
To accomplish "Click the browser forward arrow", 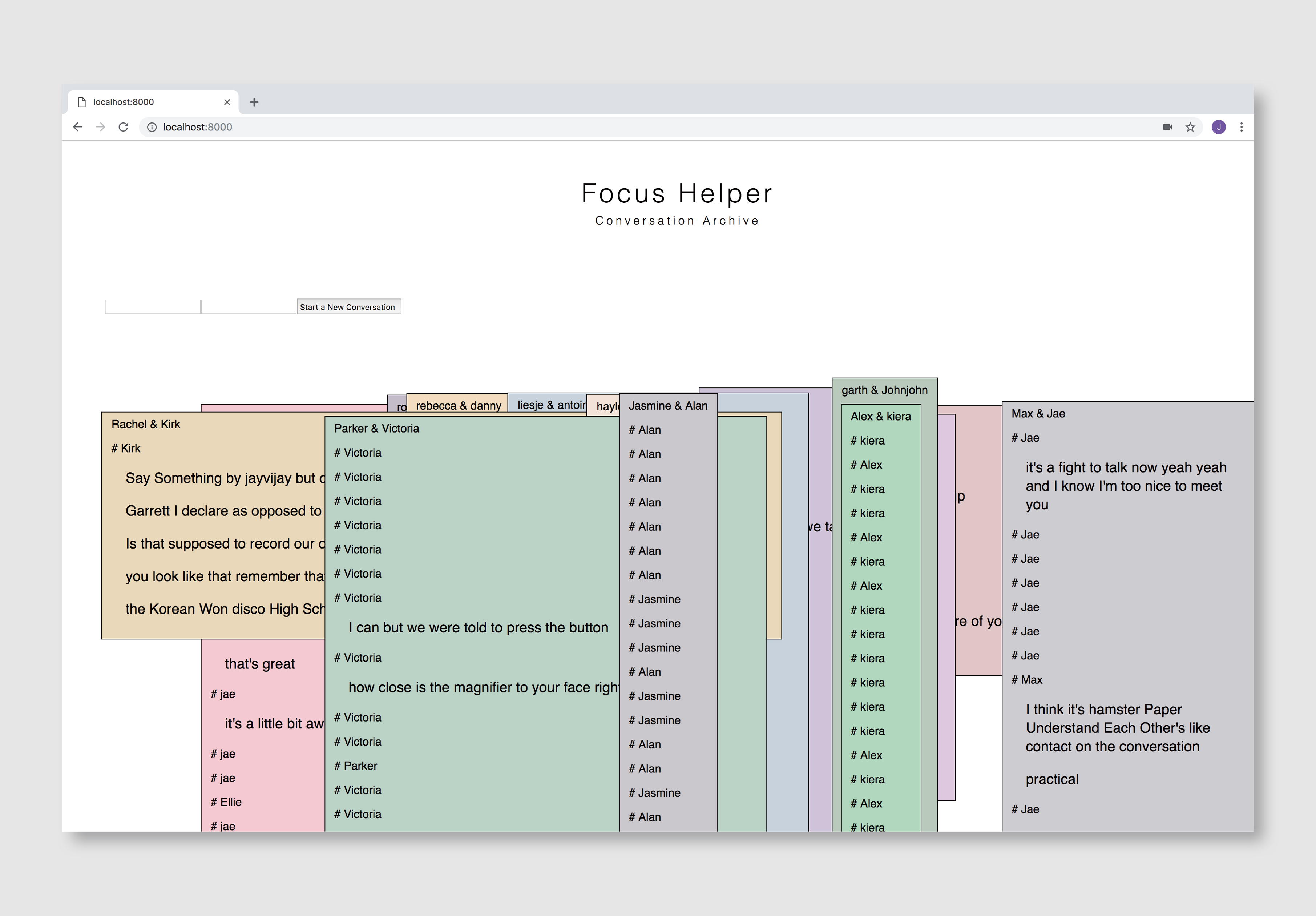I will (100, 127).
